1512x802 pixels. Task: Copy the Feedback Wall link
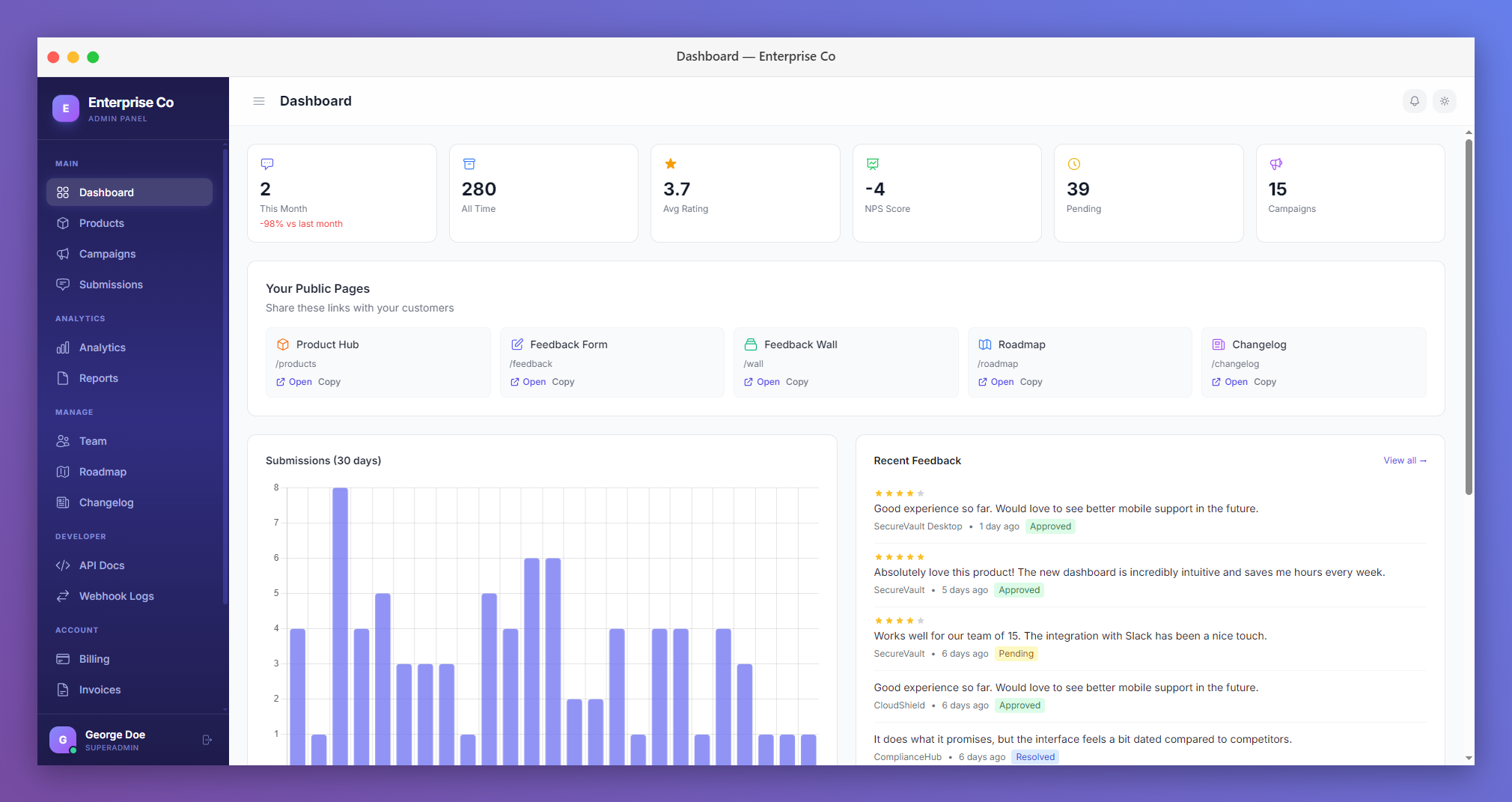[797, 382]
